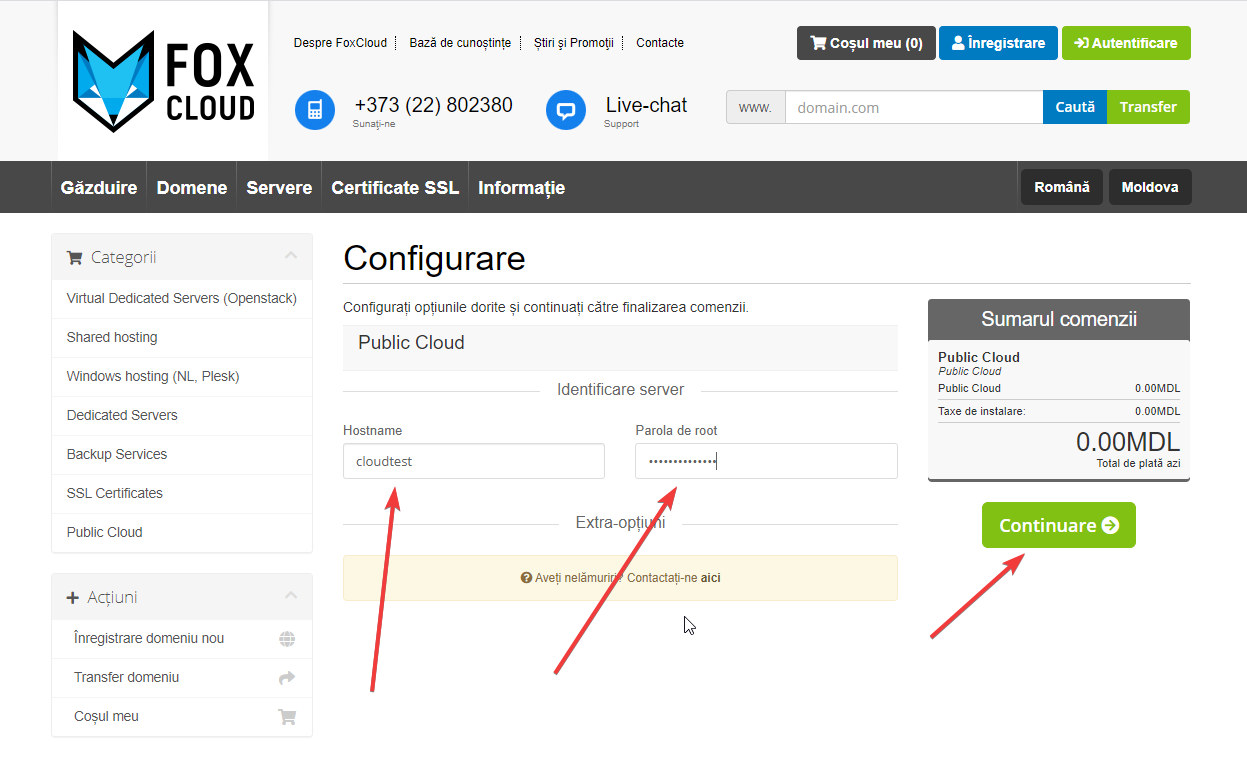Click the globe icon beside Înregistrare domeniu nou

[x=287, y=639]
